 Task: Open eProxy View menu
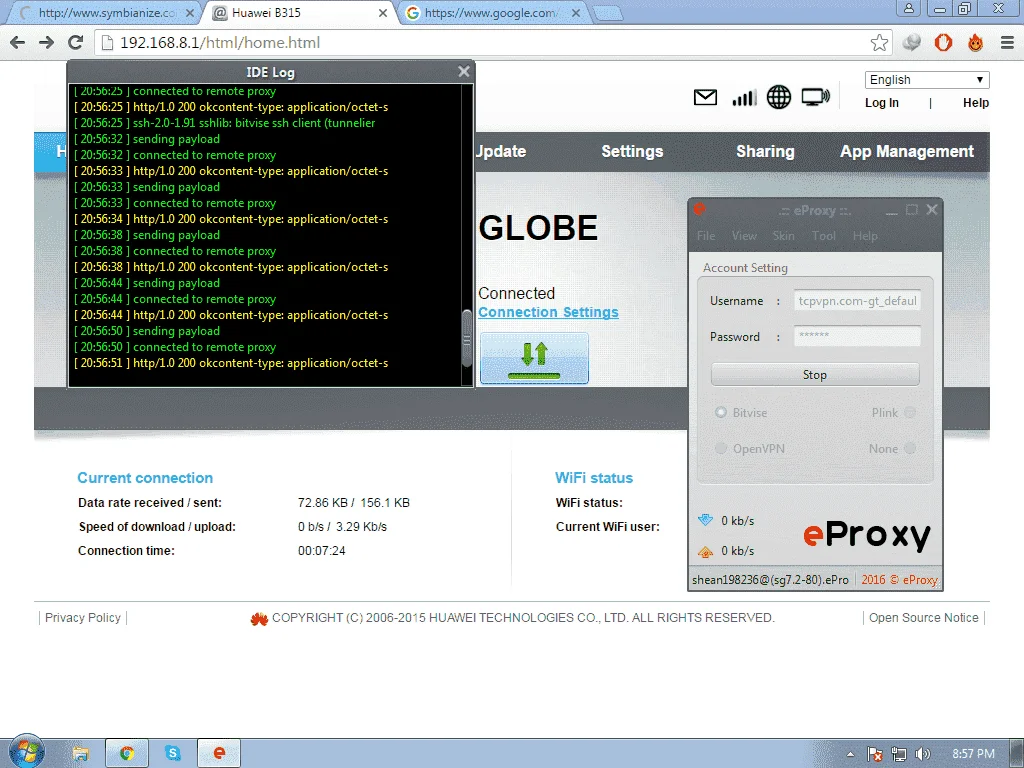[x=744, y=236]
